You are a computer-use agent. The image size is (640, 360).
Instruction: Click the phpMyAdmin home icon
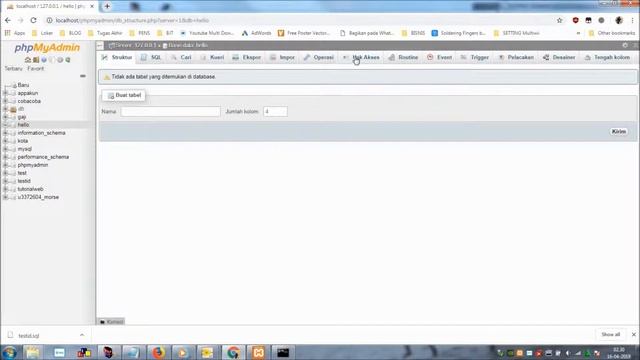point(28,60)
